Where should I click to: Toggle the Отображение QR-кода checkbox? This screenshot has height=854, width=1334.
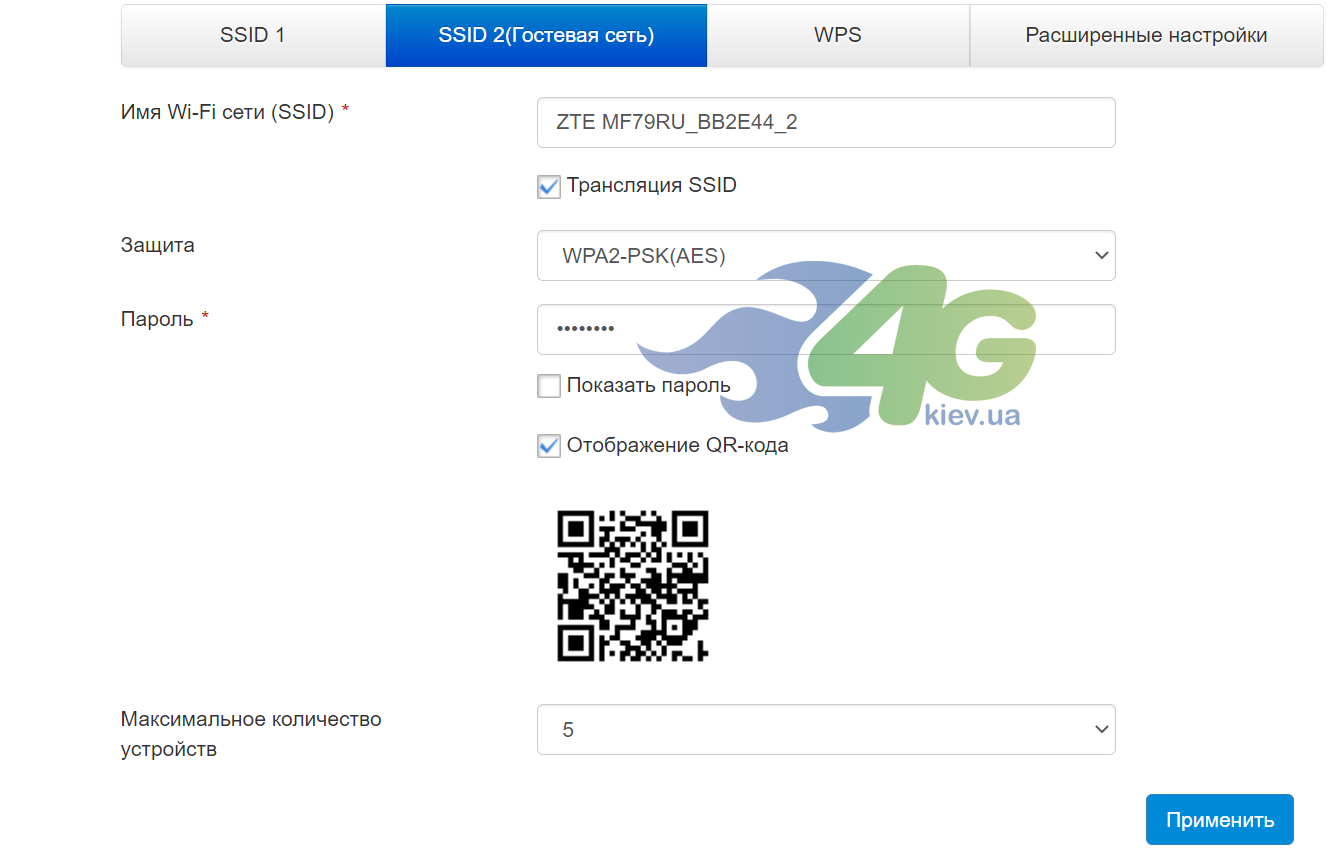(x=549, y=445)
